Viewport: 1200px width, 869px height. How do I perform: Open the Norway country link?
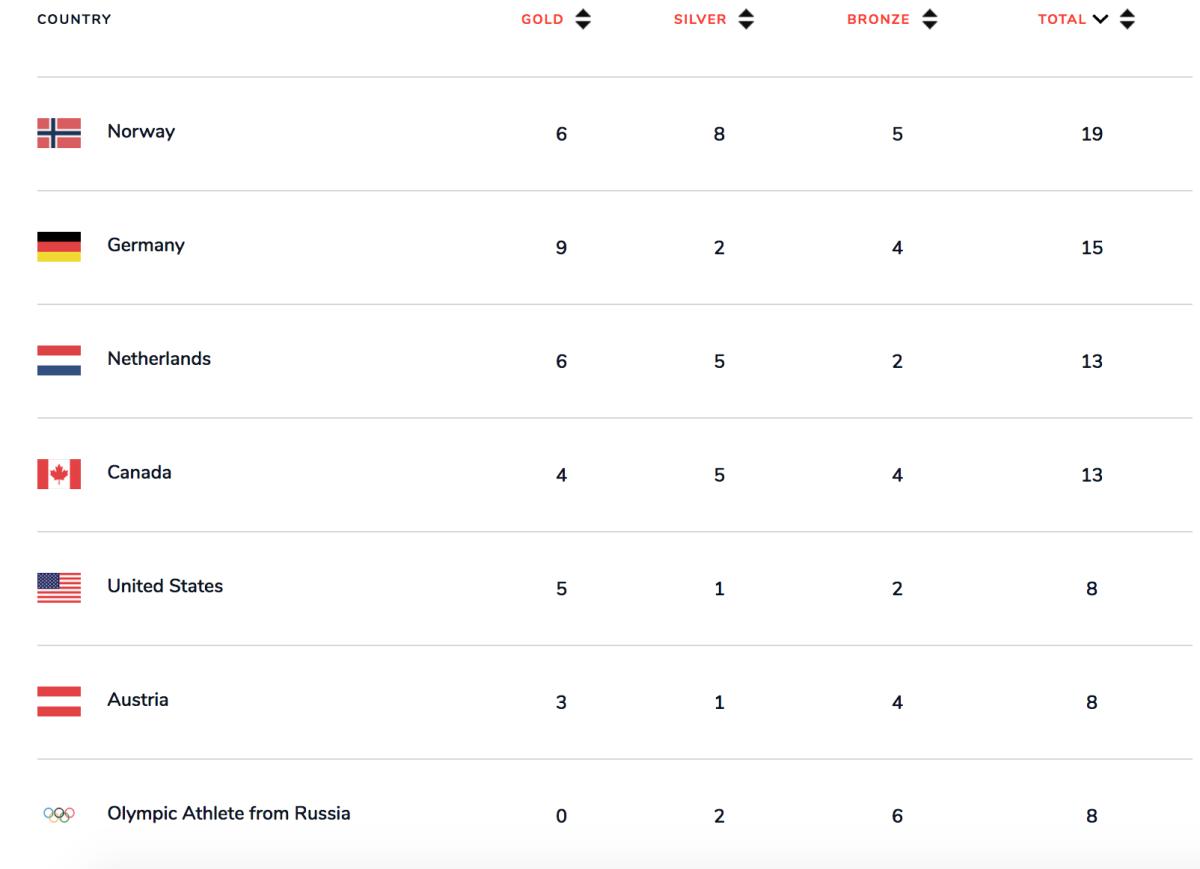pos(141,132)
